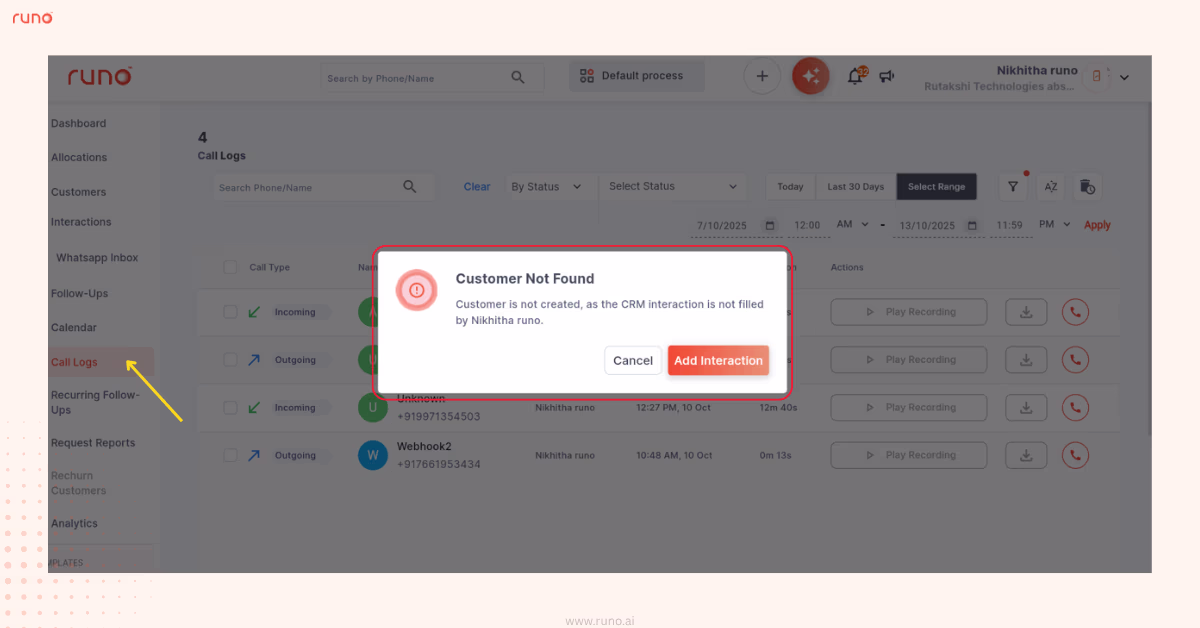Click the announcements megaphone icon
Image resolution: width=1200 pixels, height=628 pixels.
click(886, 76)
